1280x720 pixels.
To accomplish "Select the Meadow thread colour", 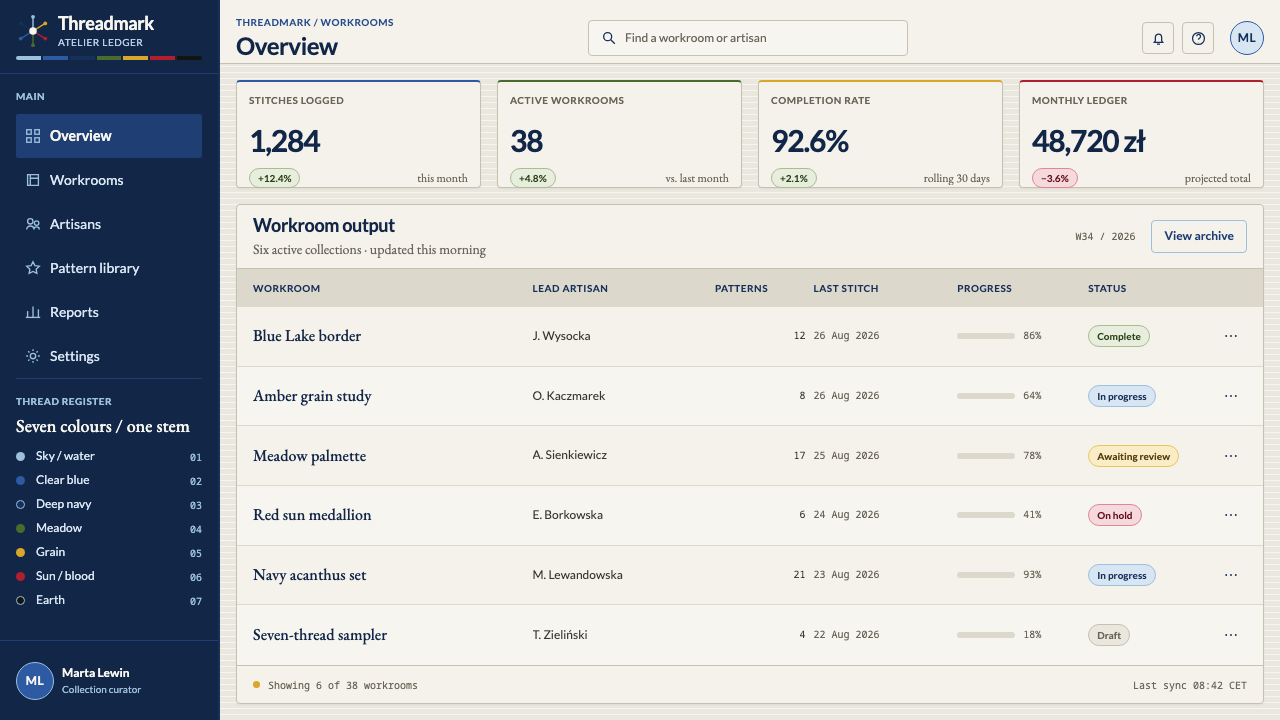I will [x=109, y=528].
